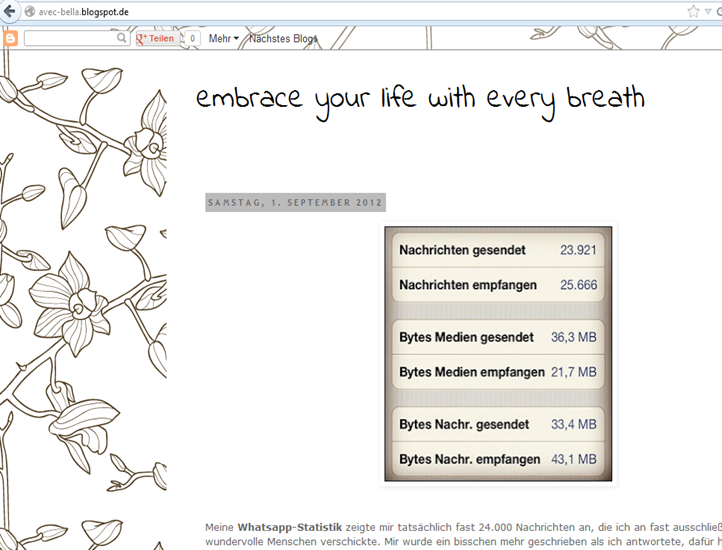Click the bold Whatsapp-Statistik text
Image resolution: width=722 pixels, height=550 pixels.
[290, 527]
